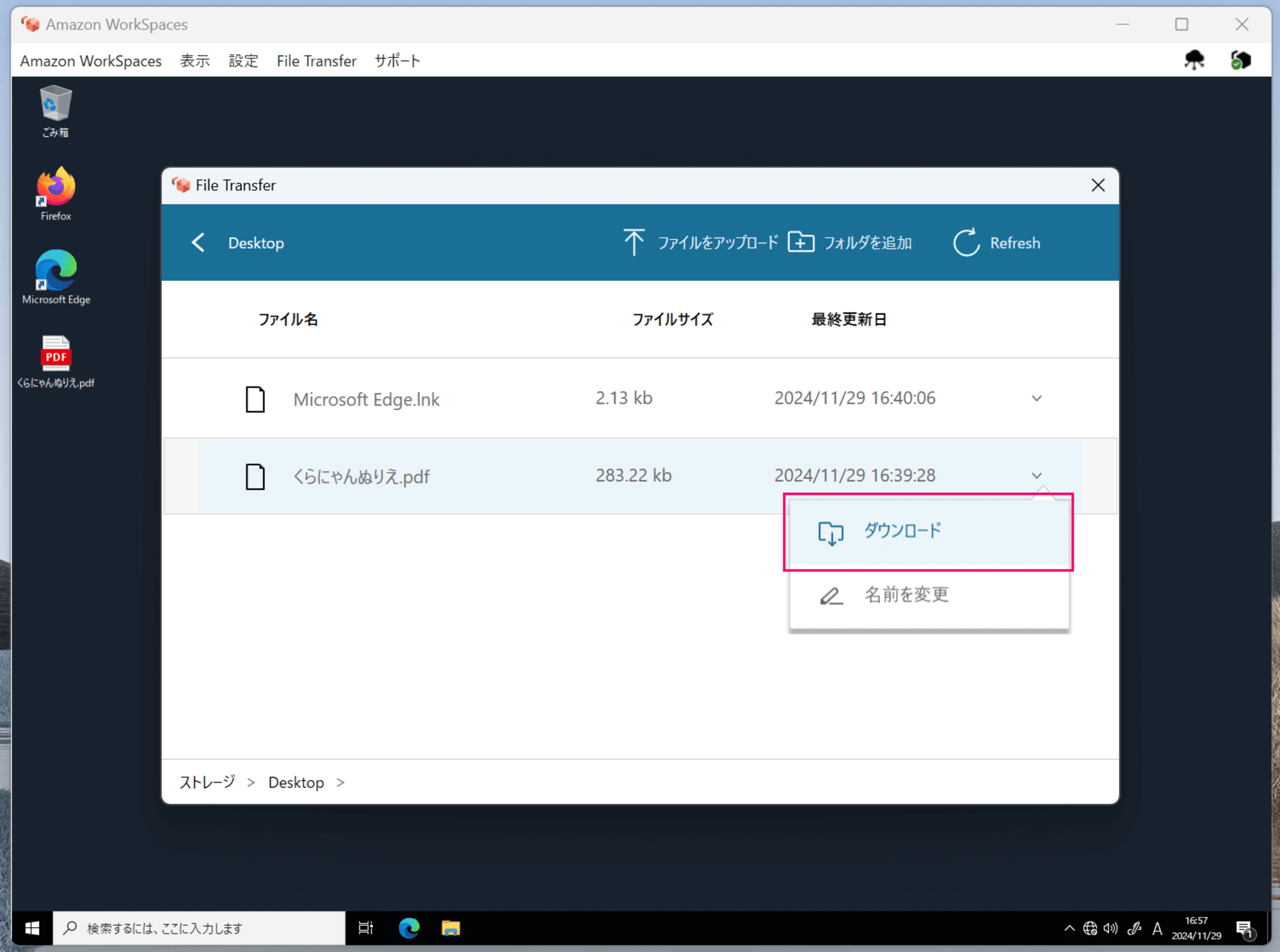Click the 283.22 kb size value
Image resolution: width=1280 pixels, height=952 pixels.
[634, 475]
